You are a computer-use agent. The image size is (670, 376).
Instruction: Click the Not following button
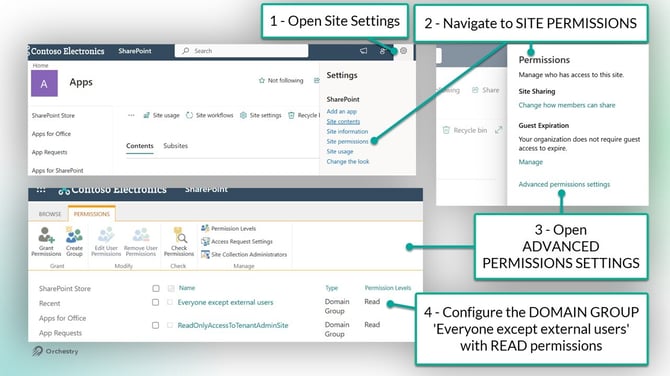coord(281,80)
